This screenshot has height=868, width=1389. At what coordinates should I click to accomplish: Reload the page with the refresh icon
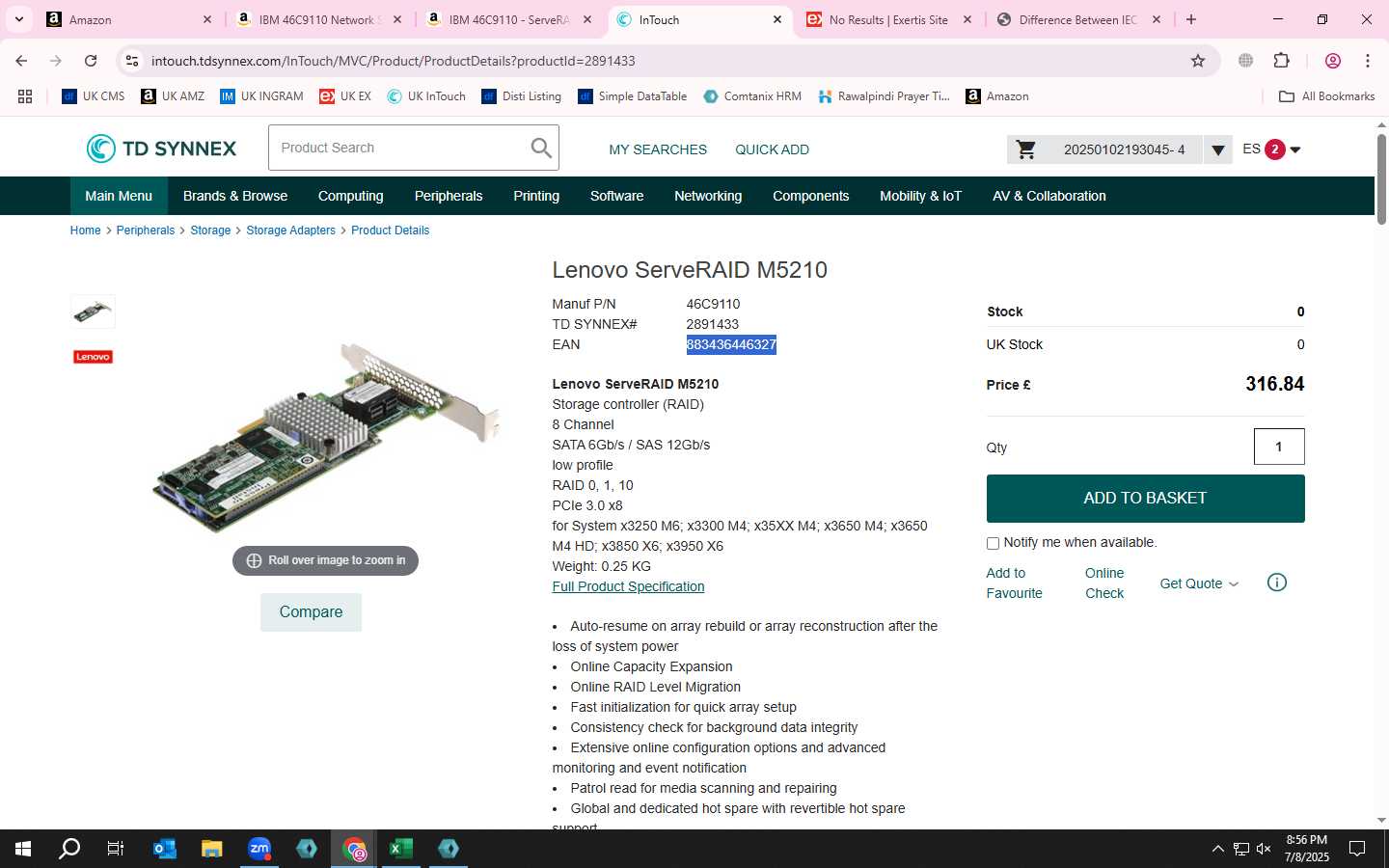tap(91, 61)
